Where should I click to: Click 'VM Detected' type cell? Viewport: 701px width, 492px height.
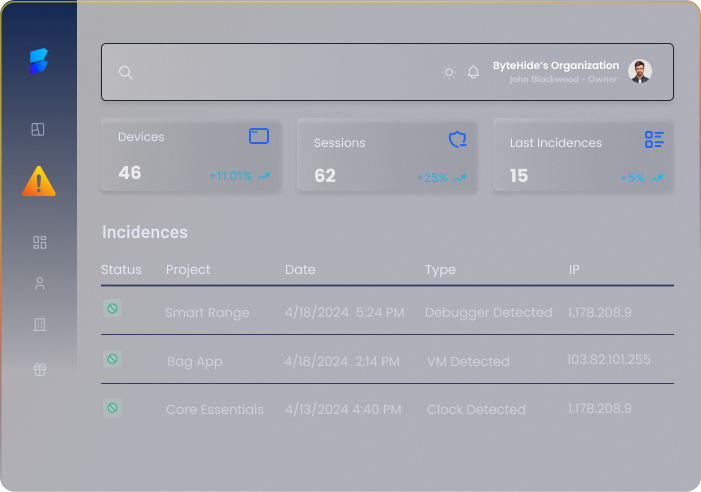(468, 361)
